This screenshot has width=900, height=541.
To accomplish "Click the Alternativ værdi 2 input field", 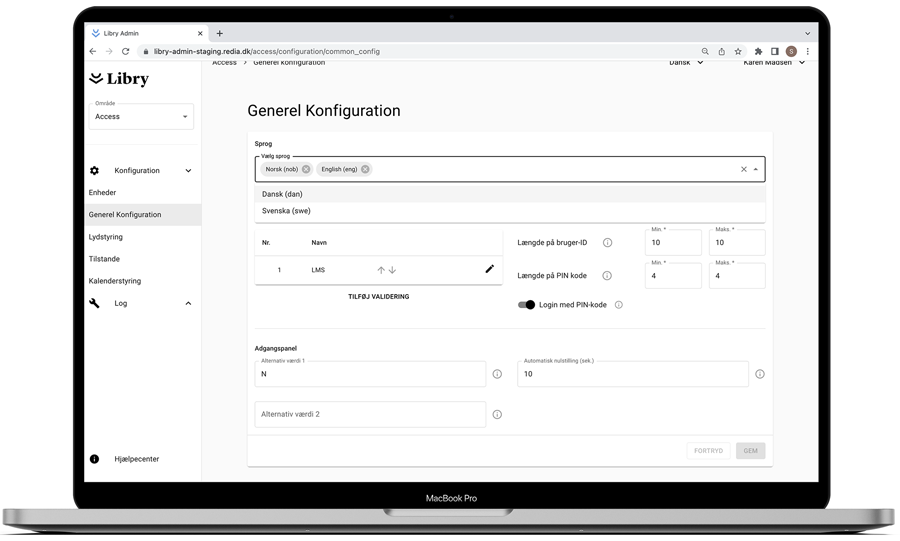I will point(370,414).
